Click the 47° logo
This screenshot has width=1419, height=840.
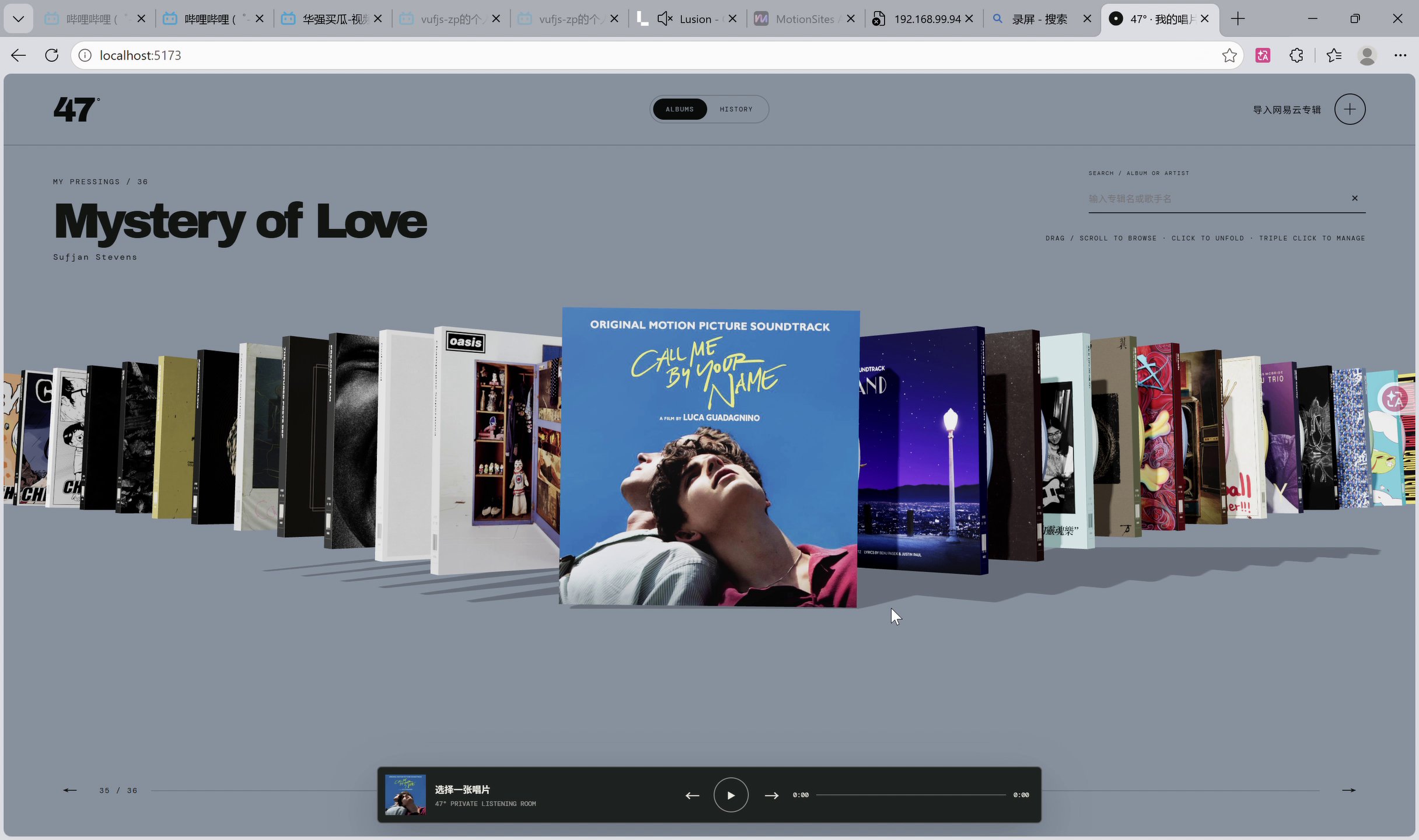coord(76,110)
